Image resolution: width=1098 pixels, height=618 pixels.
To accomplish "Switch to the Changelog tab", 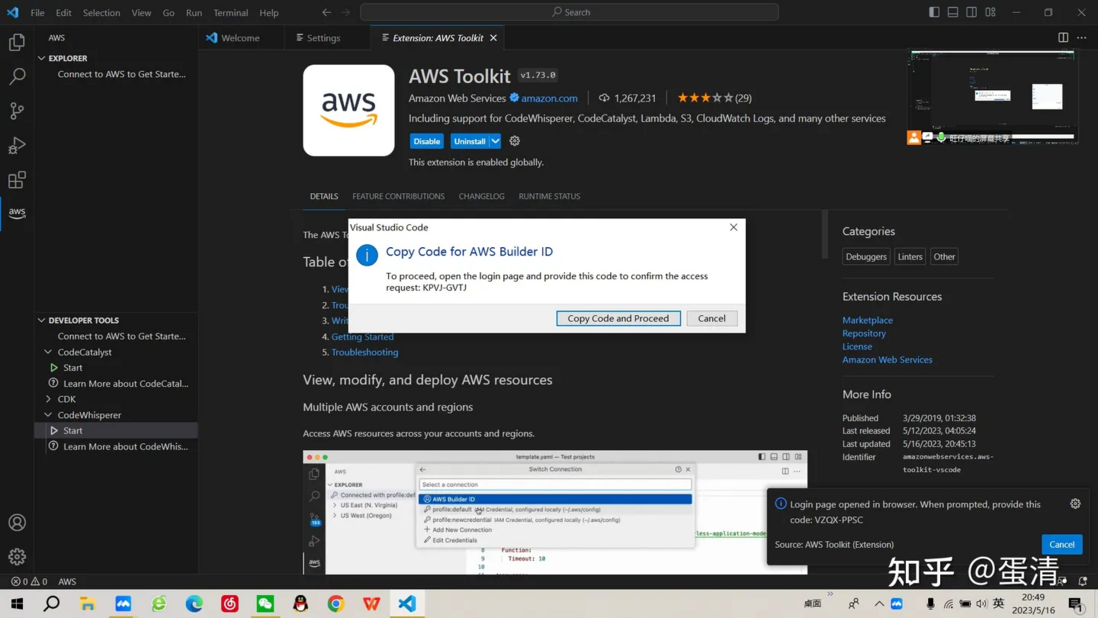I will tap(481, 197).
